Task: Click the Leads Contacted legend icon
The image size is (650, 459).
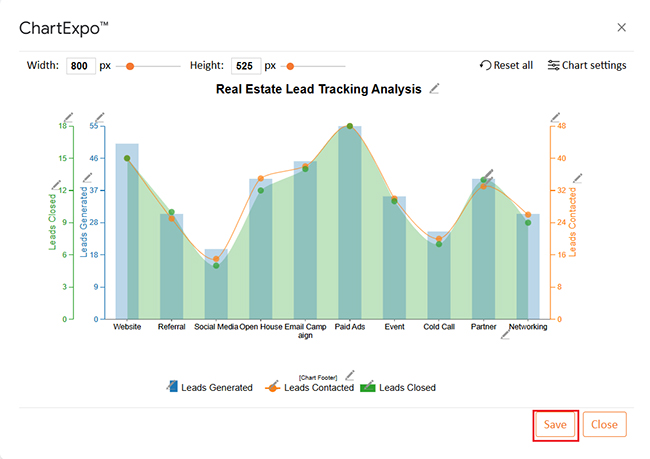Action: 271,387
